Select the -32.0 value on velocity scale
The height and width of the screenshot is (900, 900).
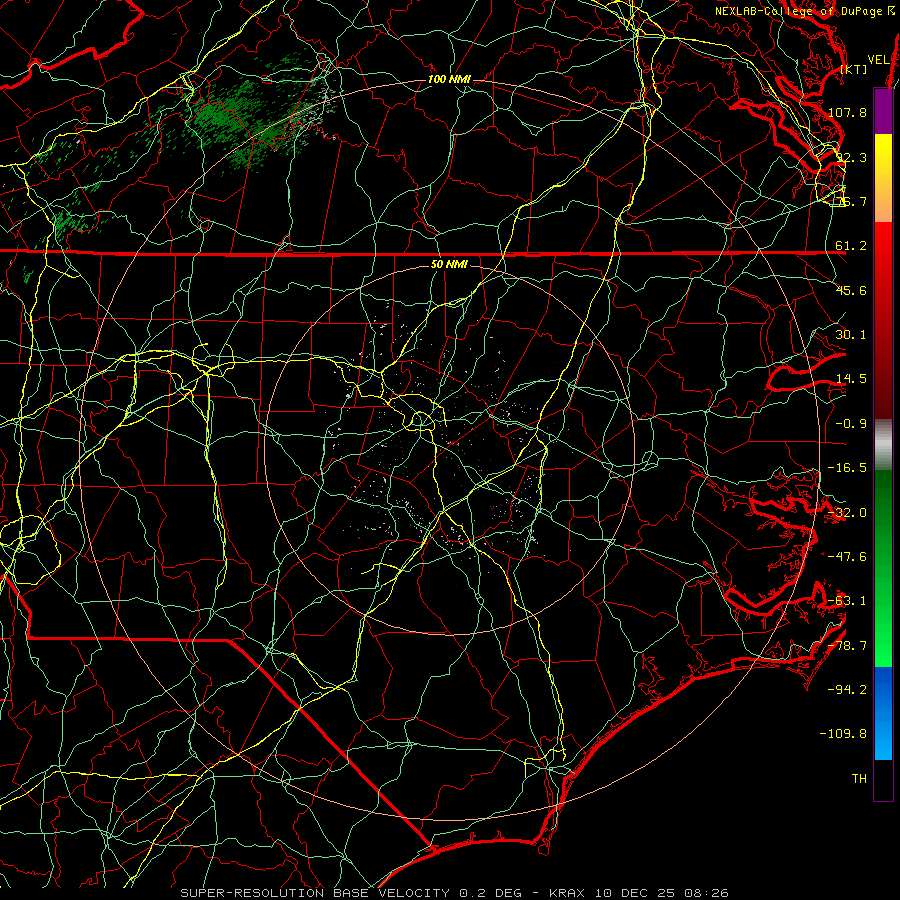(x=847, y=513)
